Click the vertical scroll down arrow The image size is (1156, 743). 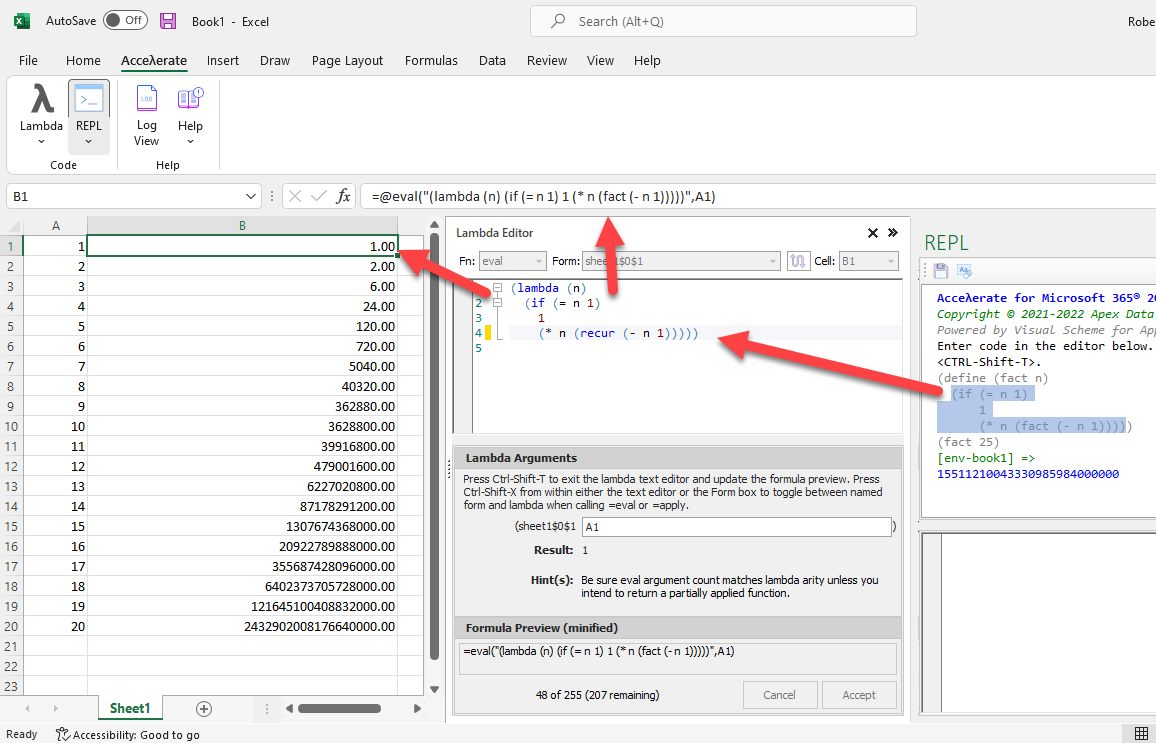(434, 689)
